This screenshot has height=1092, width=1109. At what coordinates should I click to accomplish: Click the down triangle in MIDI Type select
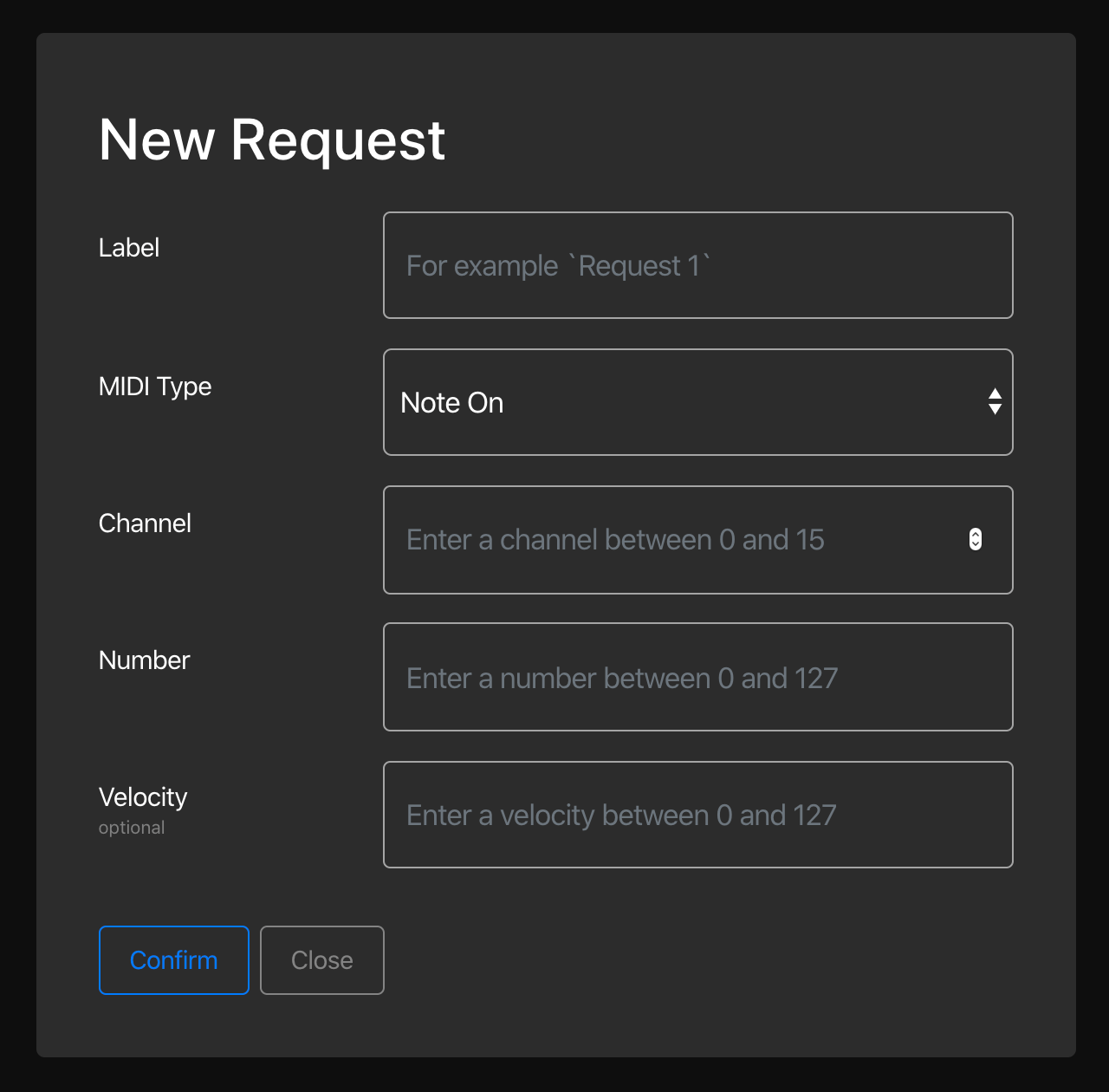click(x=995, y=410)
